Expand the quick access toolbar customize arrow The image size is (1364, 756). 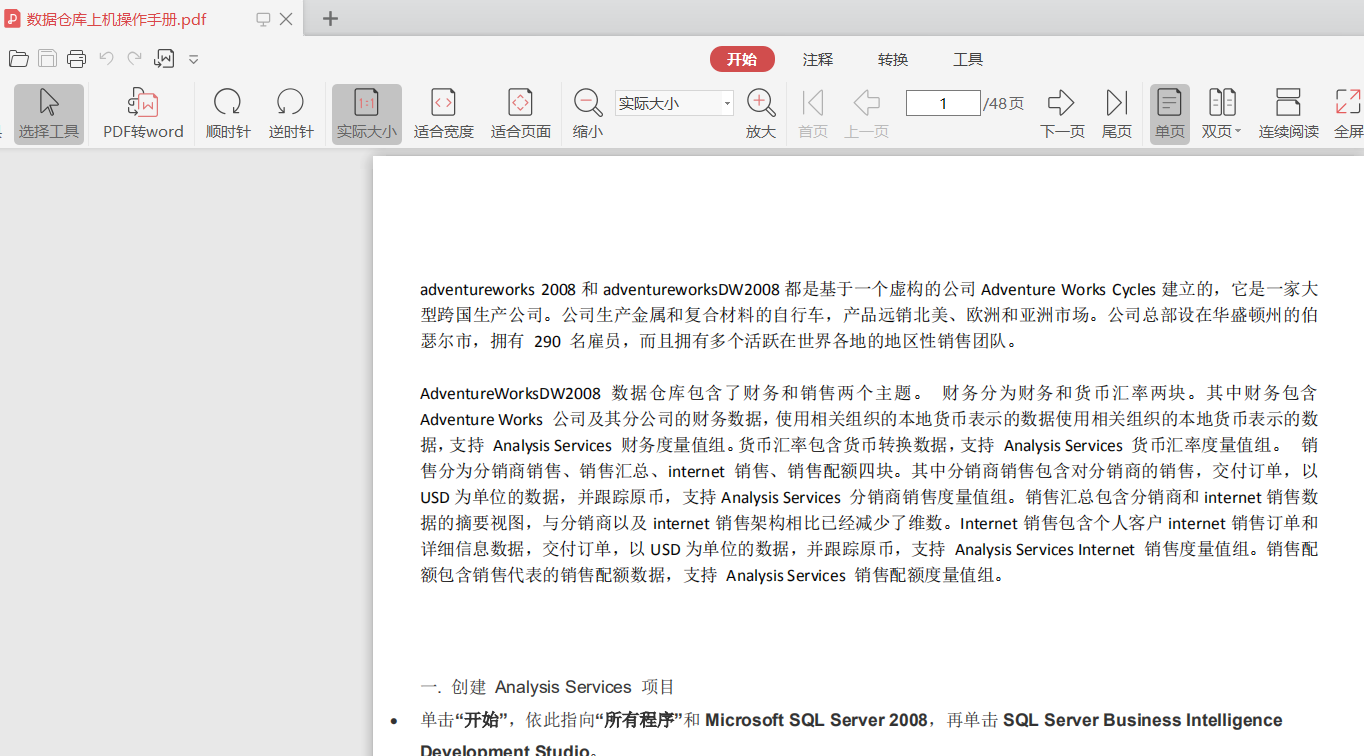pyautogui.click(x=194, y=60)
